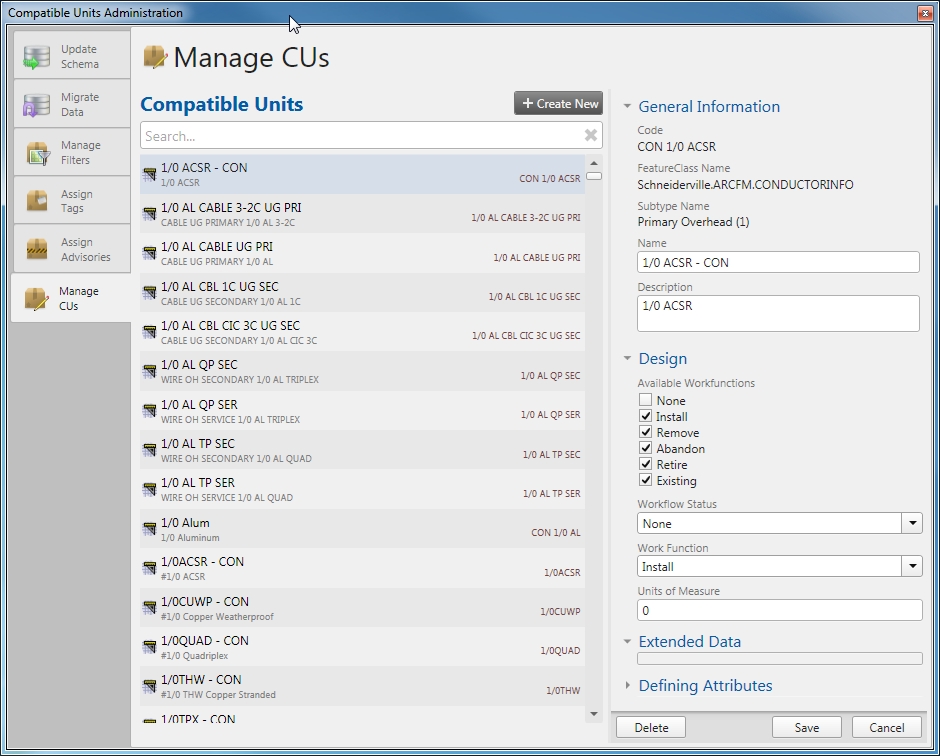
Task: Collapse the General Information section
Action: click(627, 107)
